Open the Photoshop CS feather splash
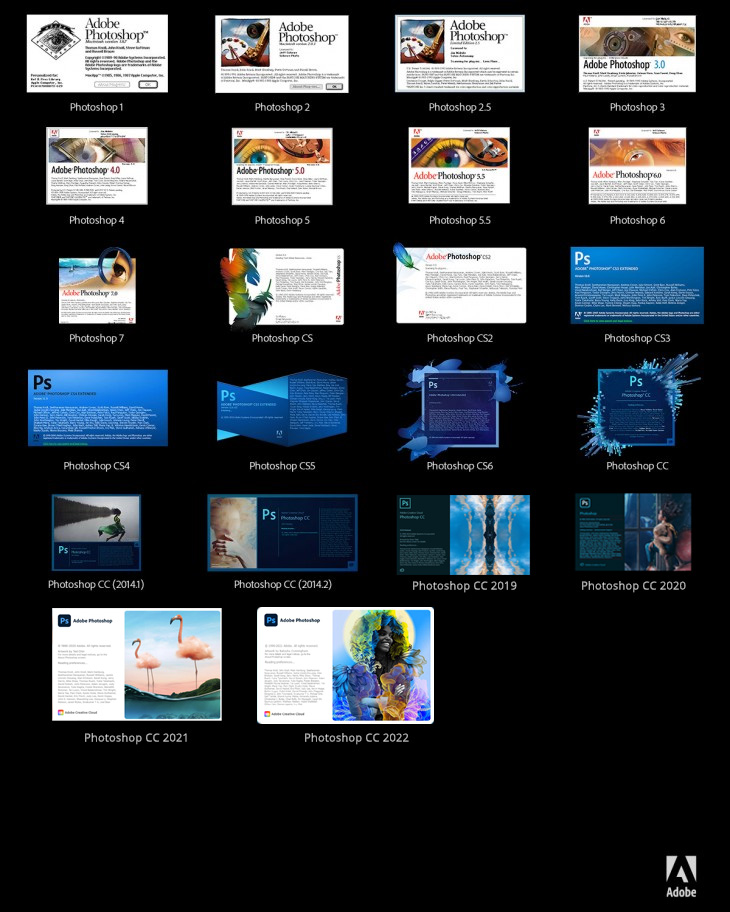 click(x=282, y=286)
